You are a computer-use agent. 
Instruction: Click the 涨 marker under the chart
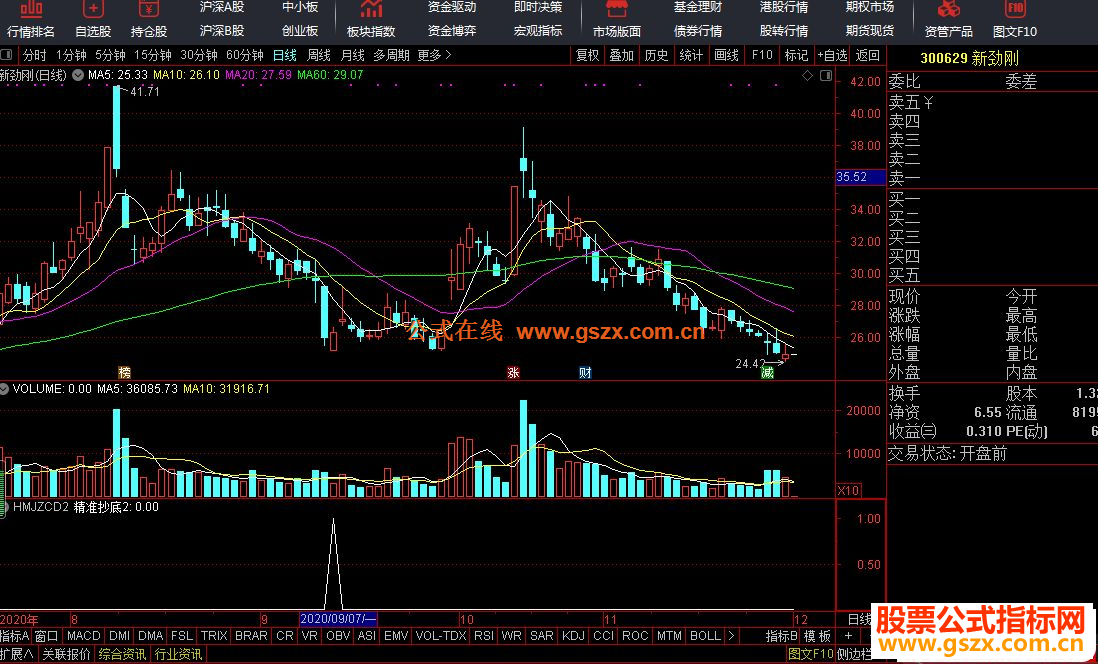pos(513,373)
